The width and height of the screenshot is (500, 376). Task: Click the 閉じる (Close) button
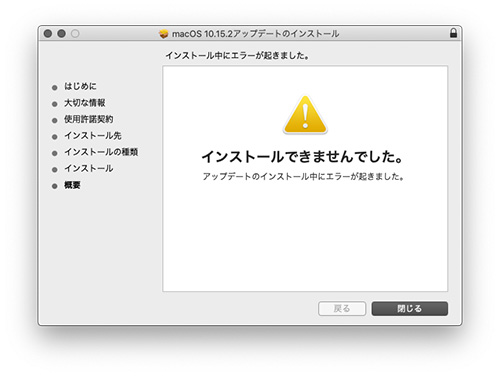point(410,309)
